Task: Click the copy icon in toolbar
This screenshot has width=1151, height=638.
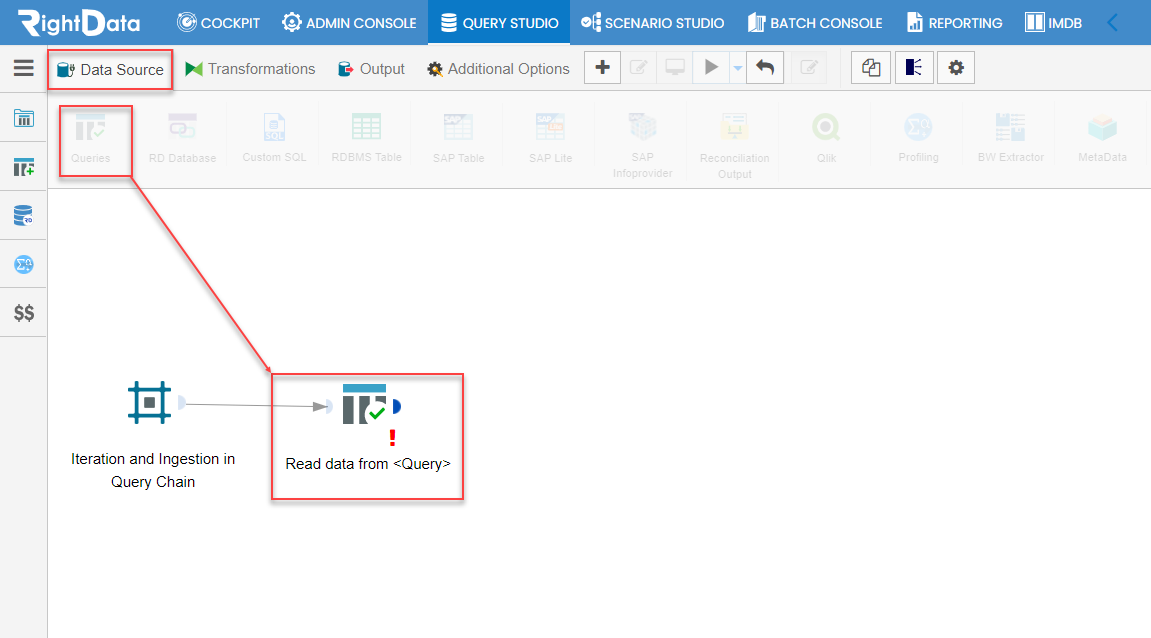Action: click(x=871, y=68)
